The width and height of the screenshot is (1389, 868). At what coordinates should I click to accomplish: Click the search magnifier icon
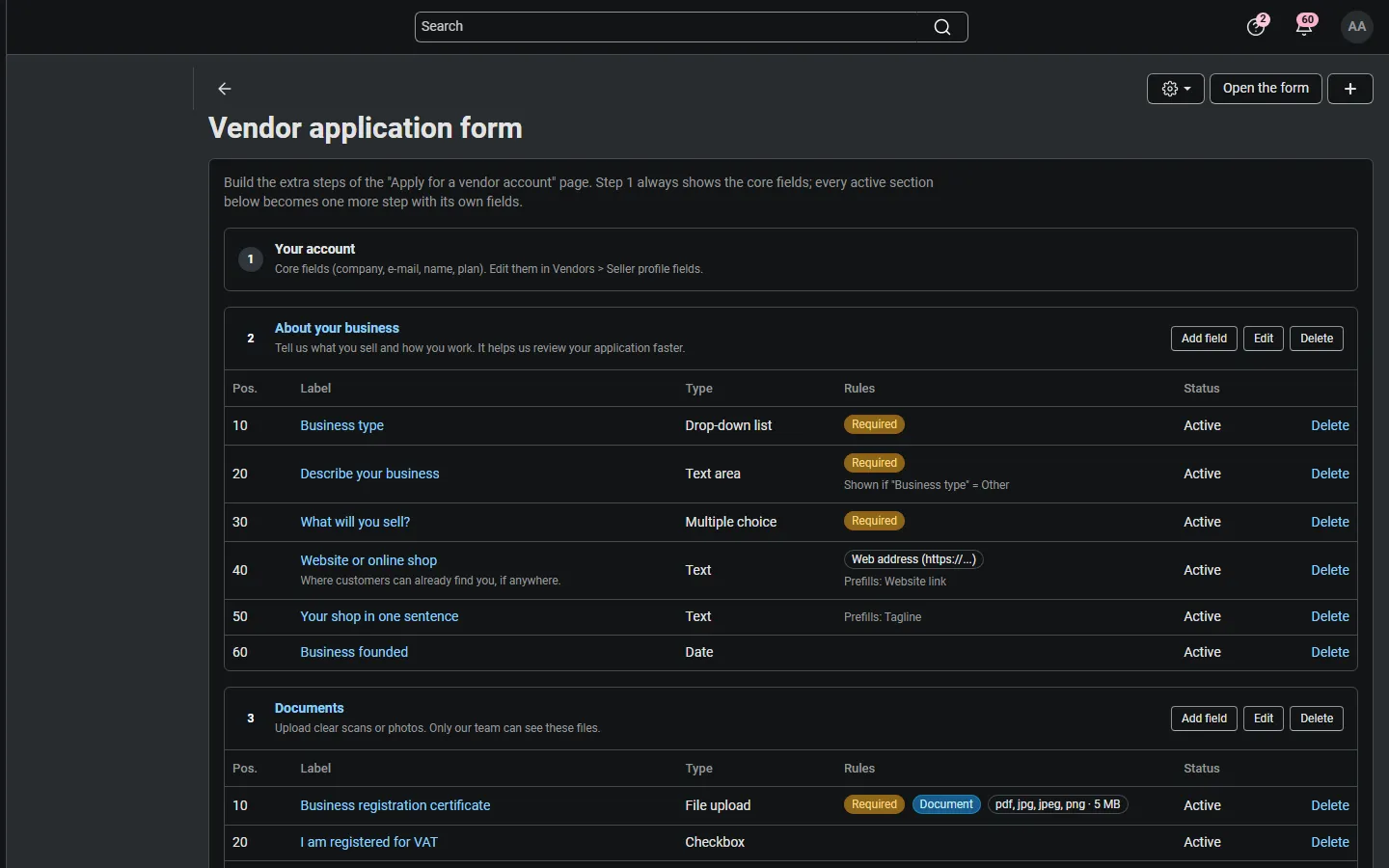click(942, 27)
